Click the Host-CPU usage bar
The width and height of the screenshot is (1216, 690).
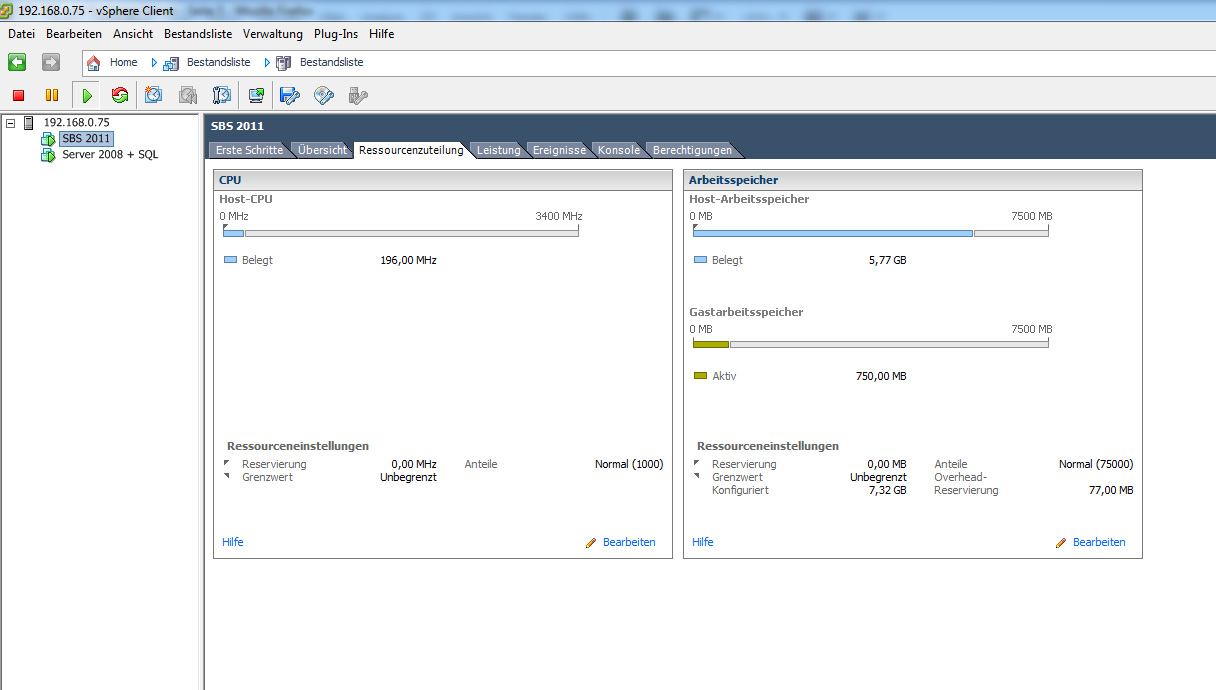coord(401,233)
